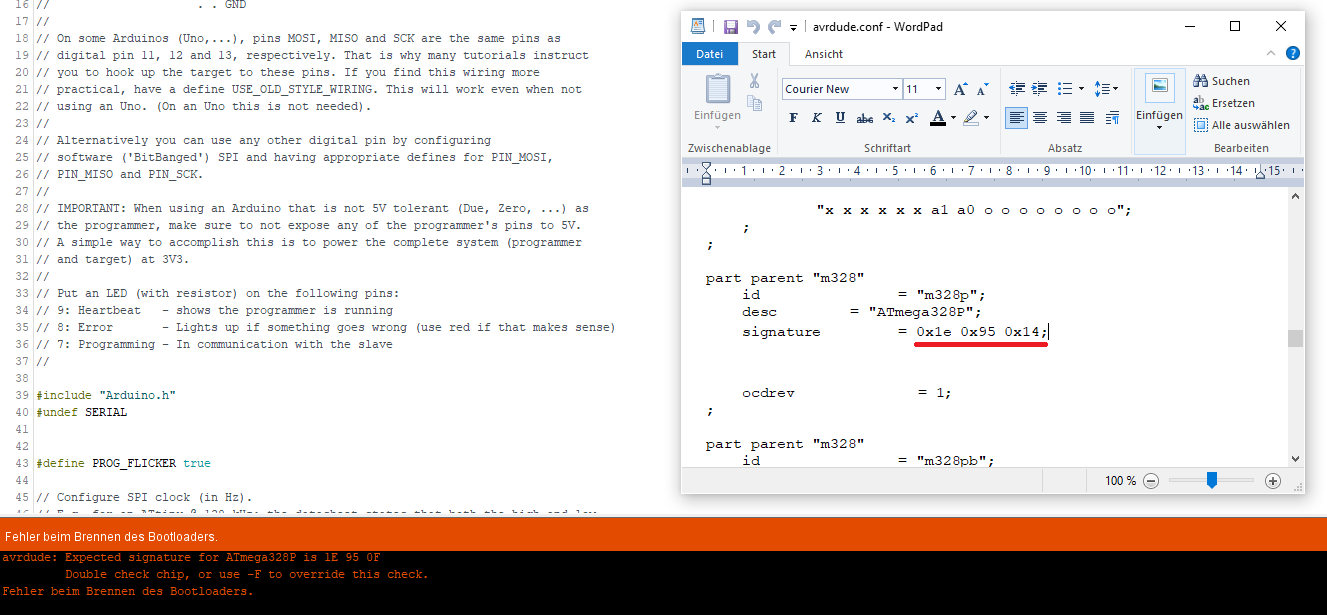The height and width of the screenshot is (615, 1327).
Task: Click #define PROG_FLICKER true in Arduino editor
Action: (123, 463)
